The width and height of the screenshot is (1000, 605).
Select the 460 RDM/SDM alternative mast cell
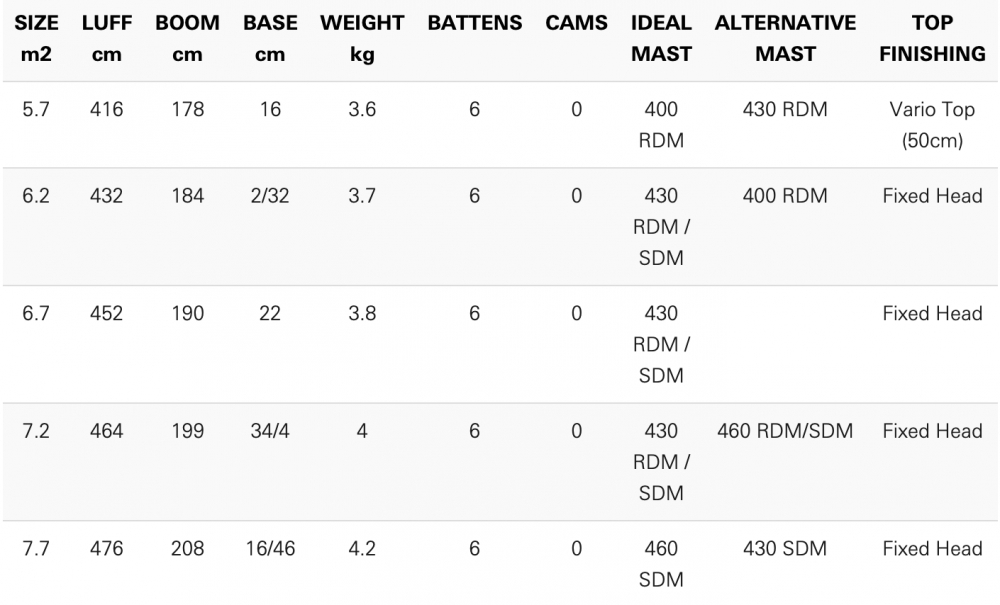coord(785,432)
